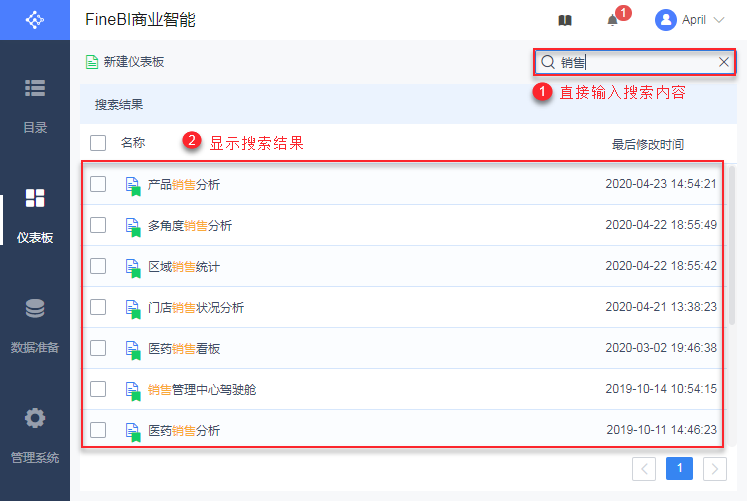Screen dimensions: 747x501
Task: Click the 销售管理中心驾驶舱 dashboard icon
Action: pyautogui.click(x=132, y=390)
